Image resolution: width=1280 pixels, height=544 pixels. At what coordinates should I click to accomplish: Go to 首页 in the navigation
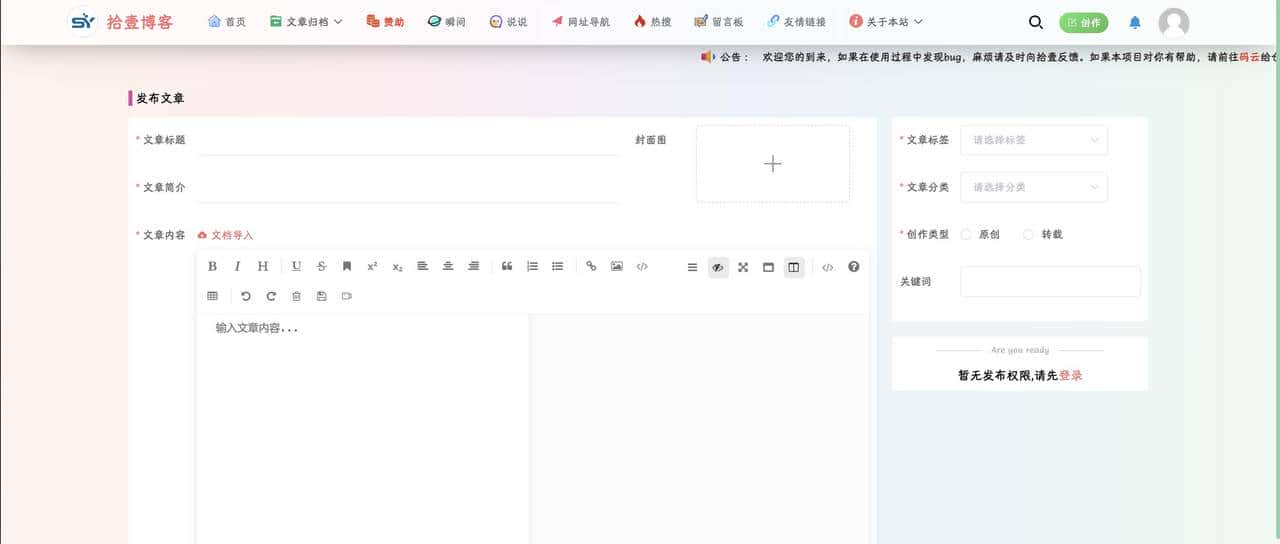pos(227,21)
